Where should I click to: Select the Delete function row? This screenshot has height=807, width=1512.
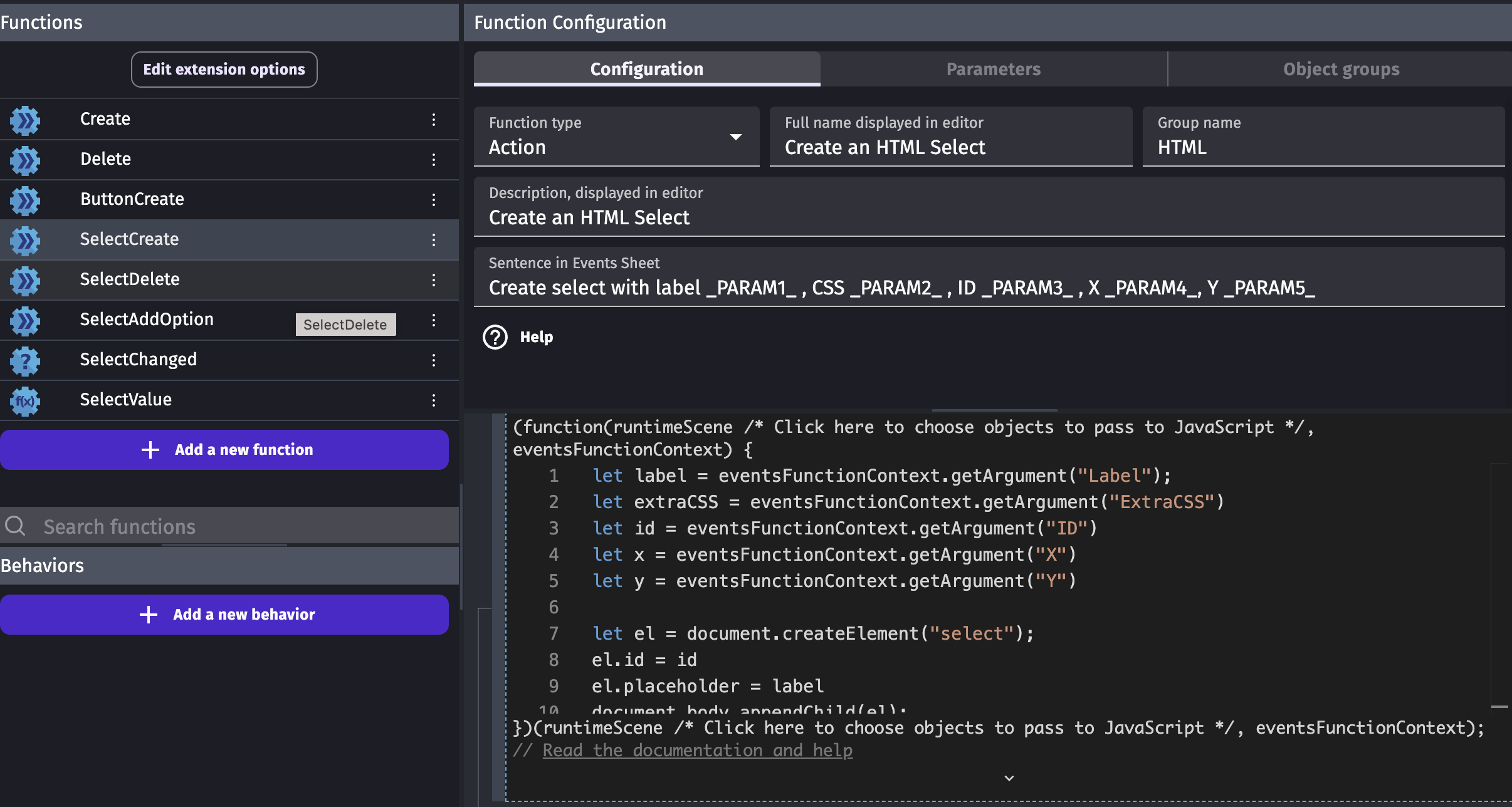click(x=229, y=160)
